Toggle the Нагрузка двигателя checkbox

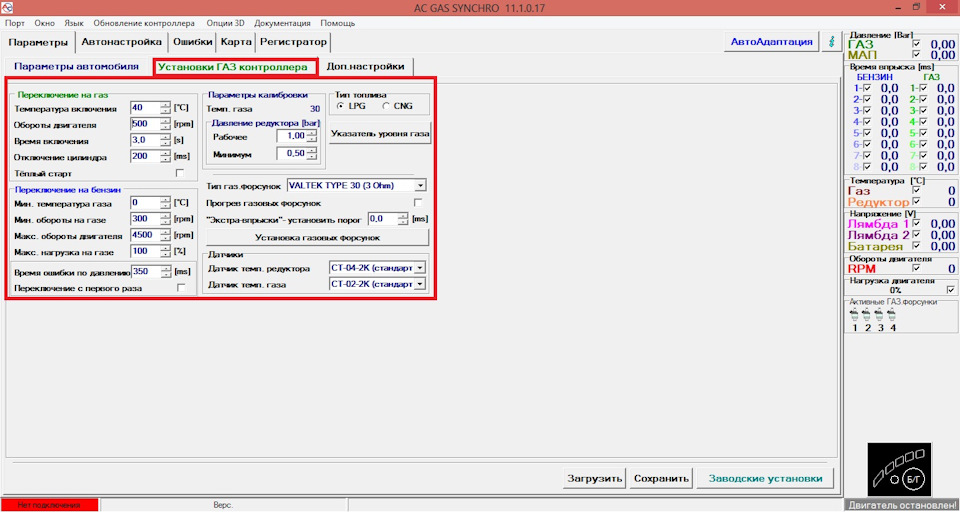(951, 290)
